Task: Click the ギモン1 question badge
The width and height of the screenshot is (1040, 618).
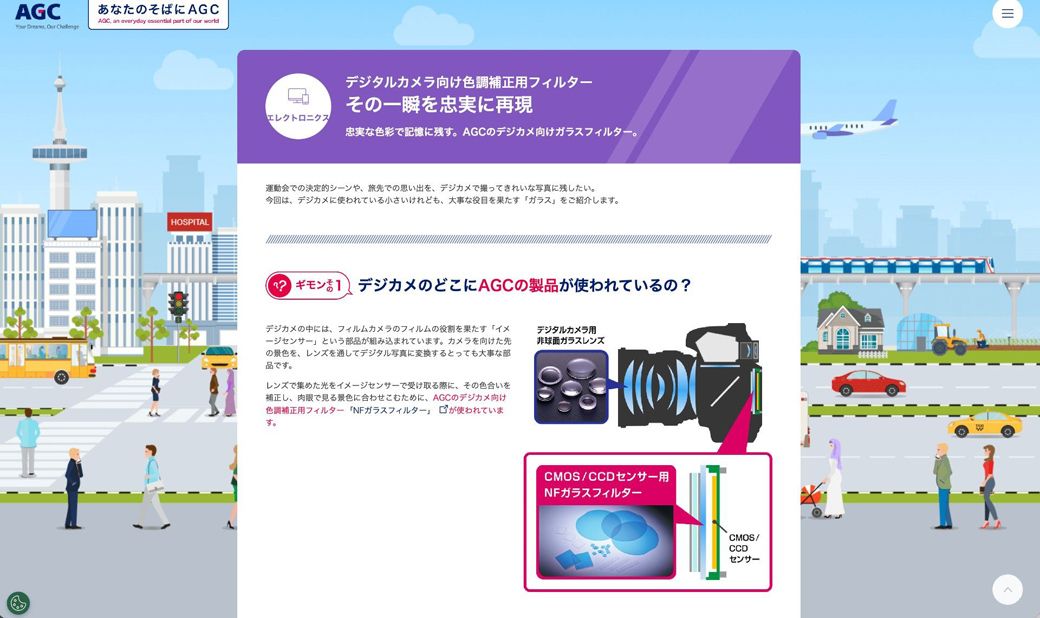Action: [x=308, y=286]
